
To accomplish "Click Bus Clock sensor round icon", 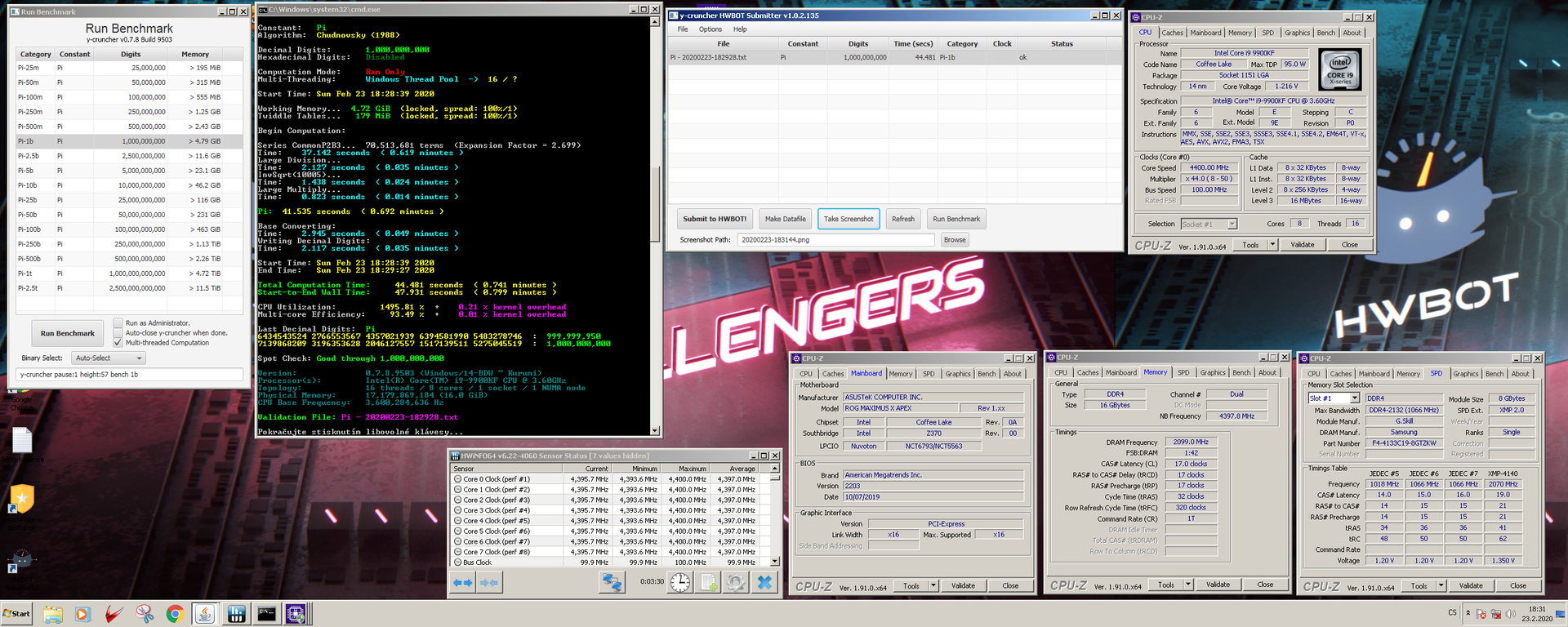I will point(458,563).
